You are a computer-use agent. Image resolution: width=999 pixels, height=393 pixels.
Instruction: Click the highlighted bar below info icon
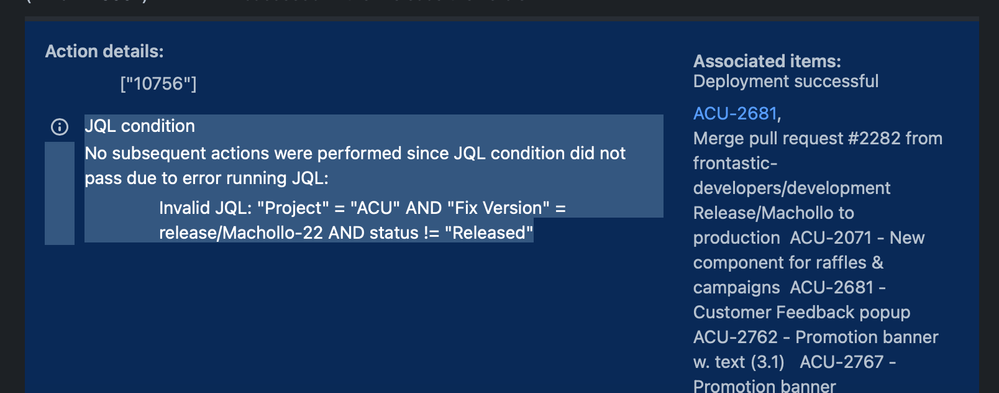[x=59, y=194]
